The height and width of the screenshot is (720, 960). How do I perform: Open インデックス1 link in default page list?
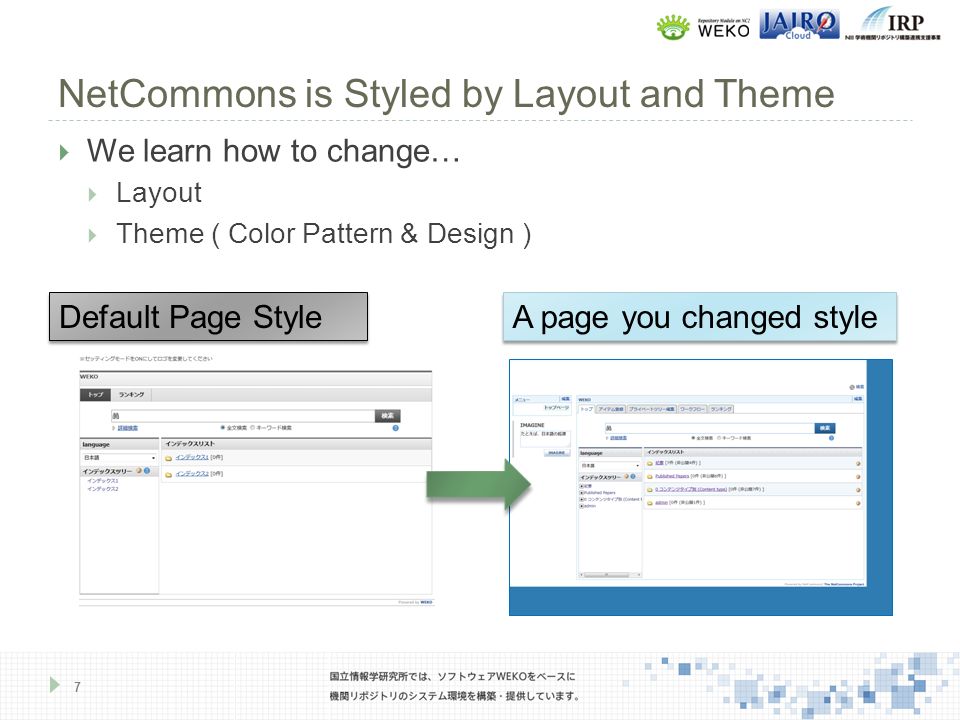[x=192, y=458]
